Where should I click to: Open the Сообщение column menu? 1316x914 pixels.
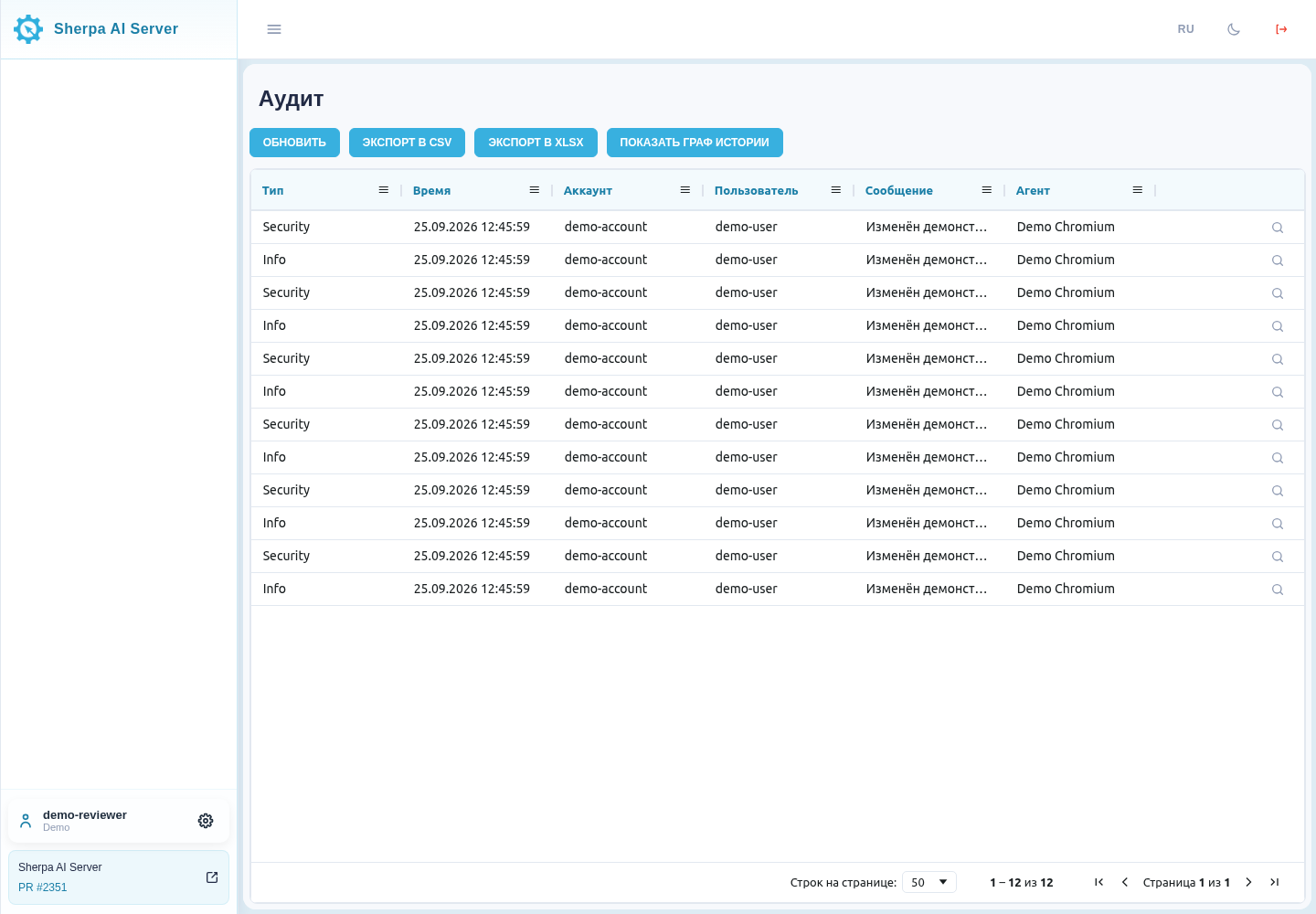point(987,190)
